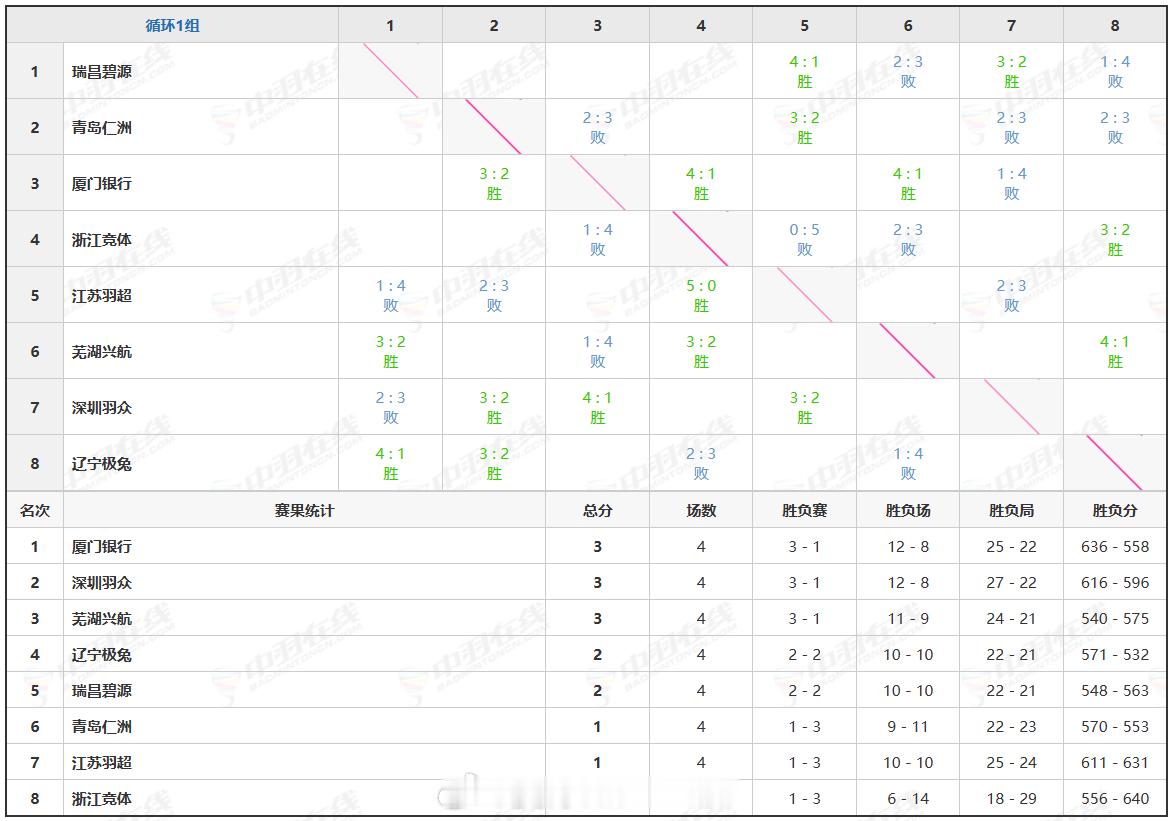This screenshot has width=1172, height=821.
Task: Open the 1:4 败 result in 厦门银行's row
Action: pyautogui.click(x=1011, y=183)
